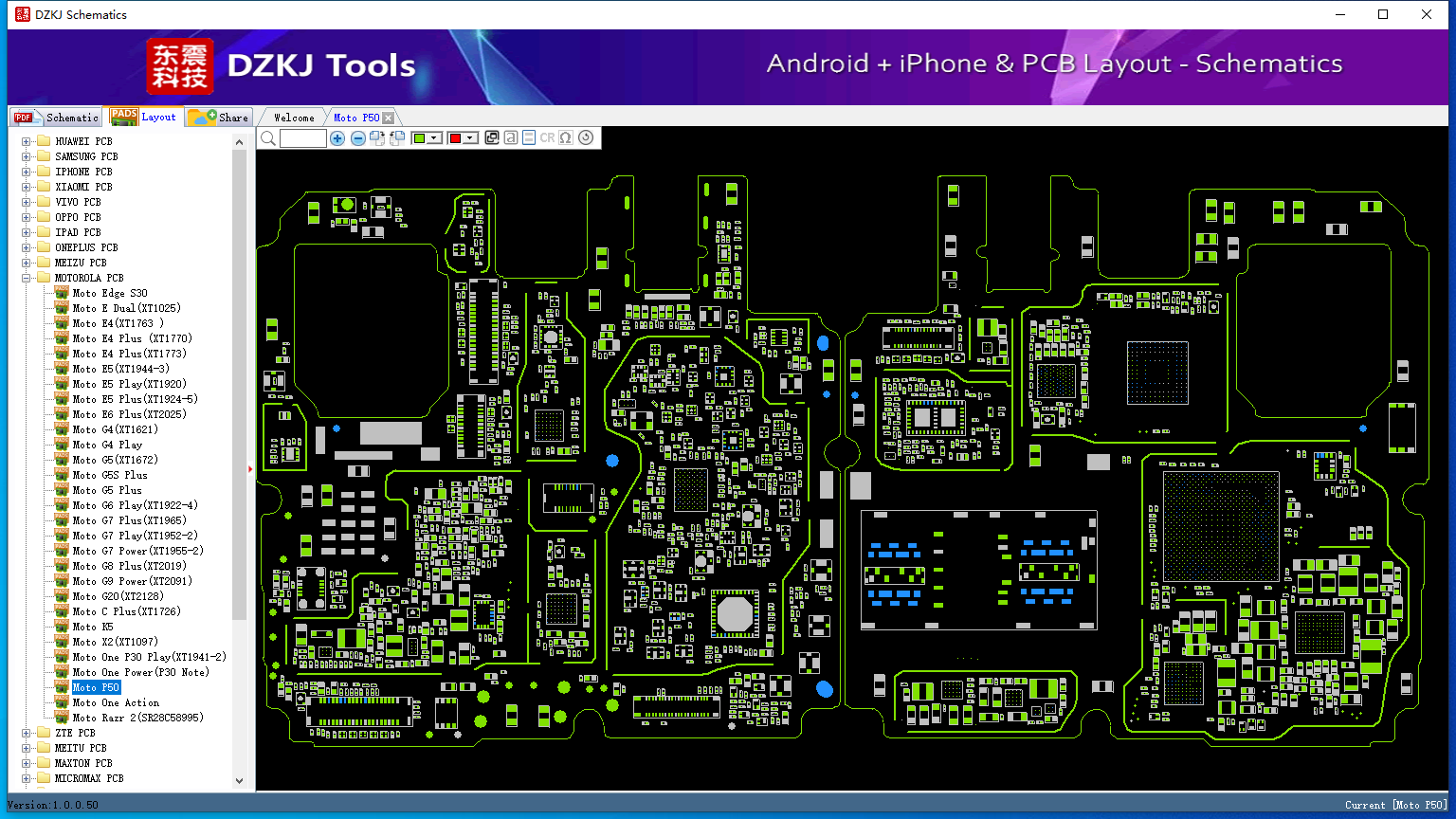Expand the VIVO PCB folder

coord(26,202)
